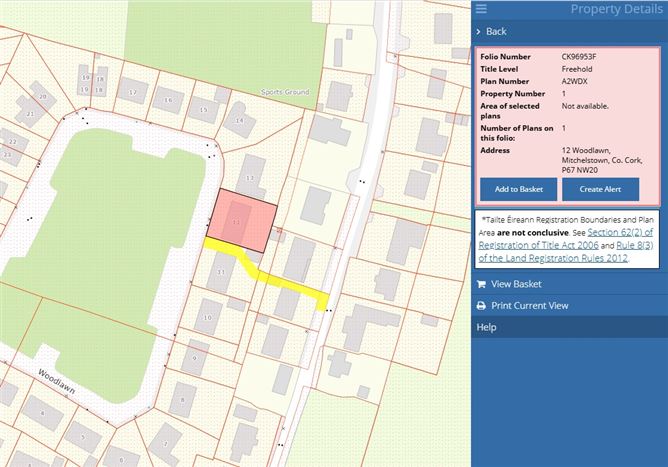Click the Property Details header title
The height and width of the screenshot is (467, 668).
616,9
